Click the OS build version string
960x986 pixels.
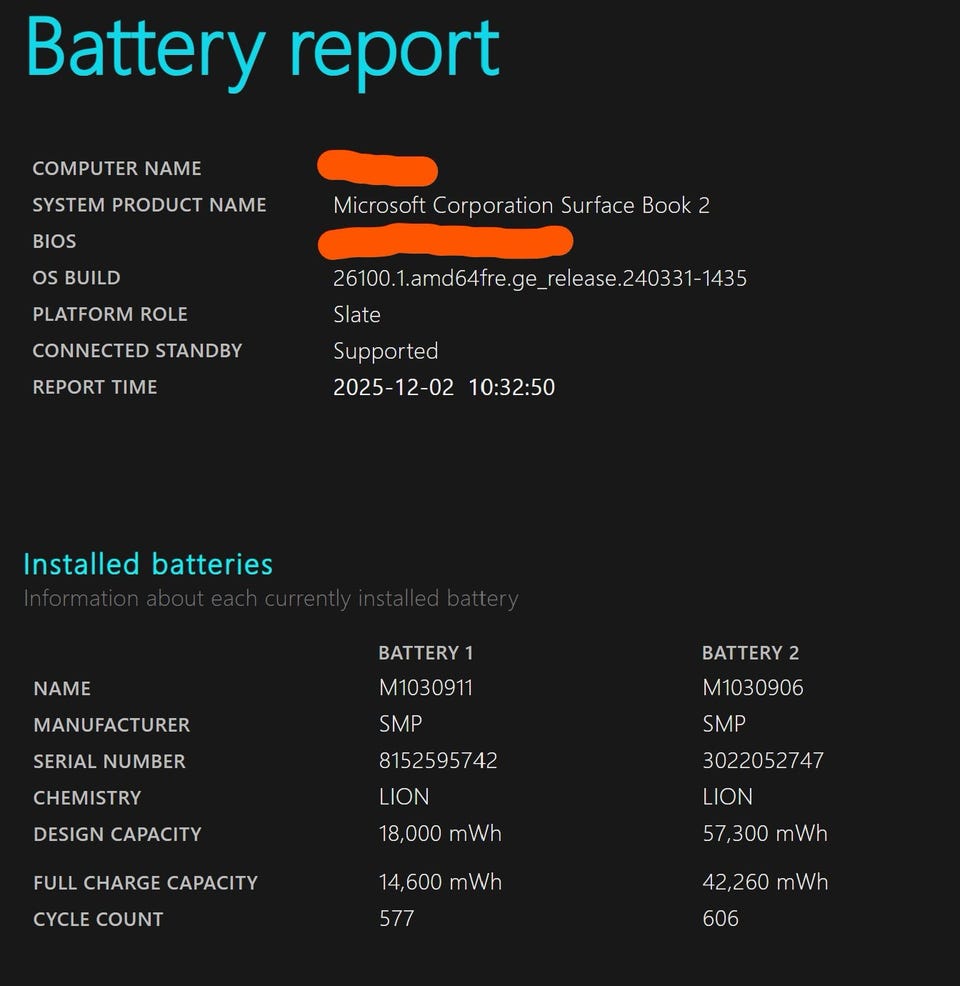pos(540,278)
